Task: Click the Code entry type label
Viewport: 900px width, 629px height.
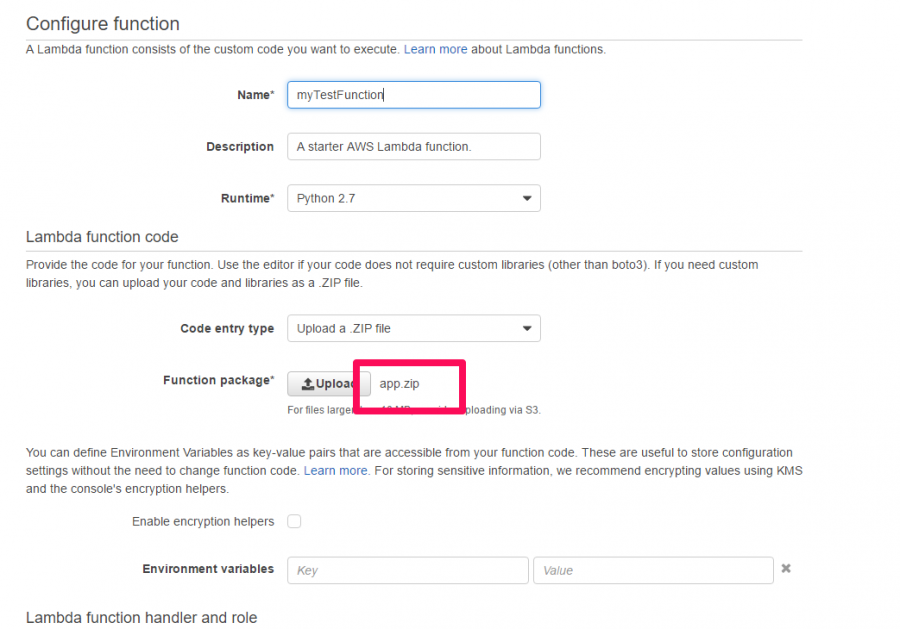Action: pyautogui.click(x=227, y=328)
